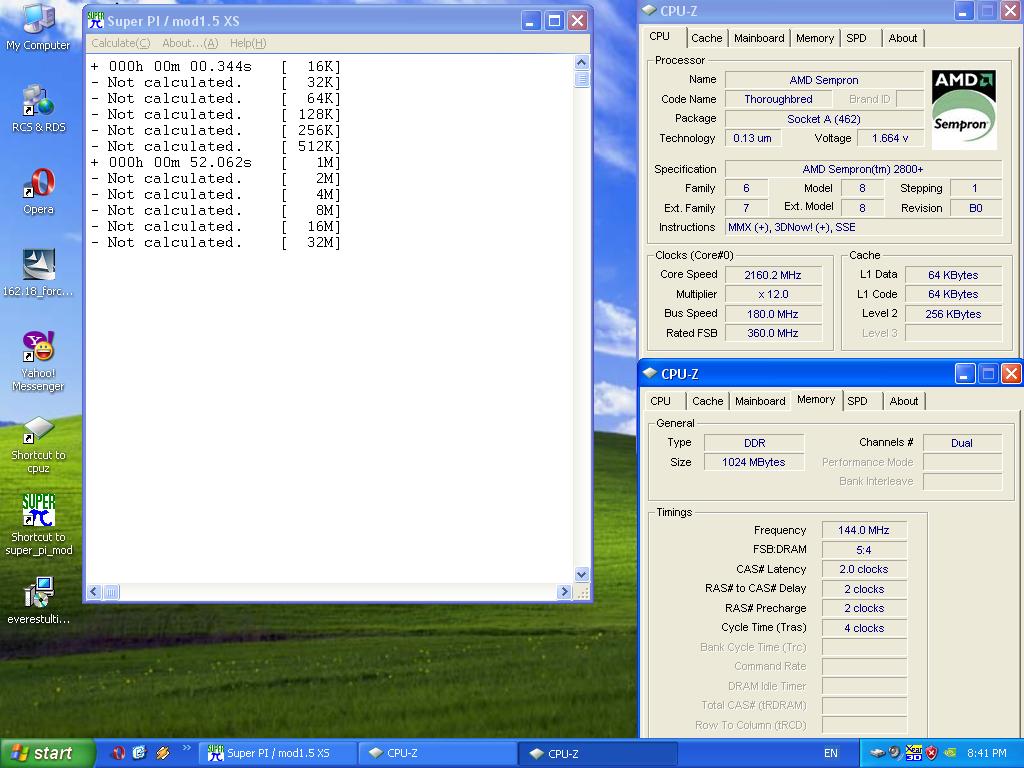
Task: Open About tab in top CPU-Z window
Action: [903, 38]
